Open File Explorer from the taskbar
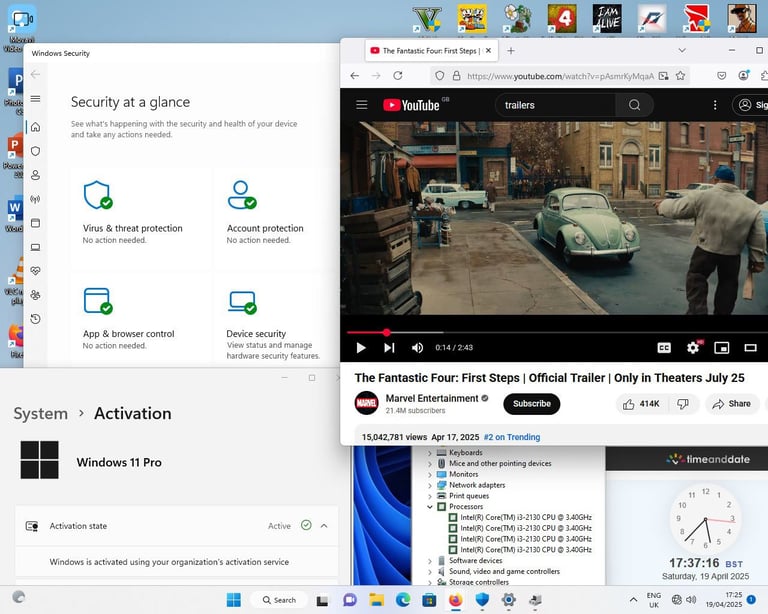Viewport: 768px width, 614px height. (376, 599)
